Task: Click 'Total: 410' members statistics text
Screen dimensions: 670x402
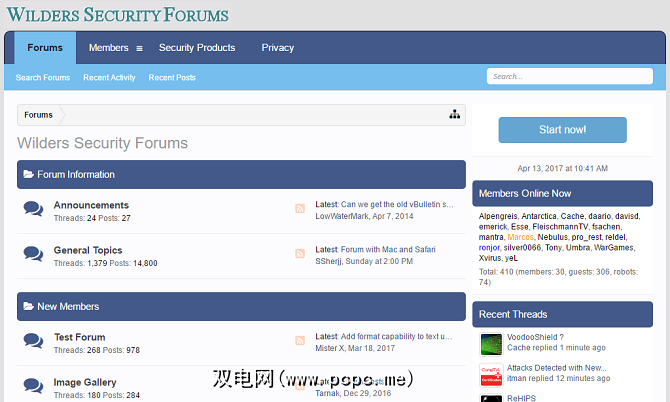Action: 558,277
